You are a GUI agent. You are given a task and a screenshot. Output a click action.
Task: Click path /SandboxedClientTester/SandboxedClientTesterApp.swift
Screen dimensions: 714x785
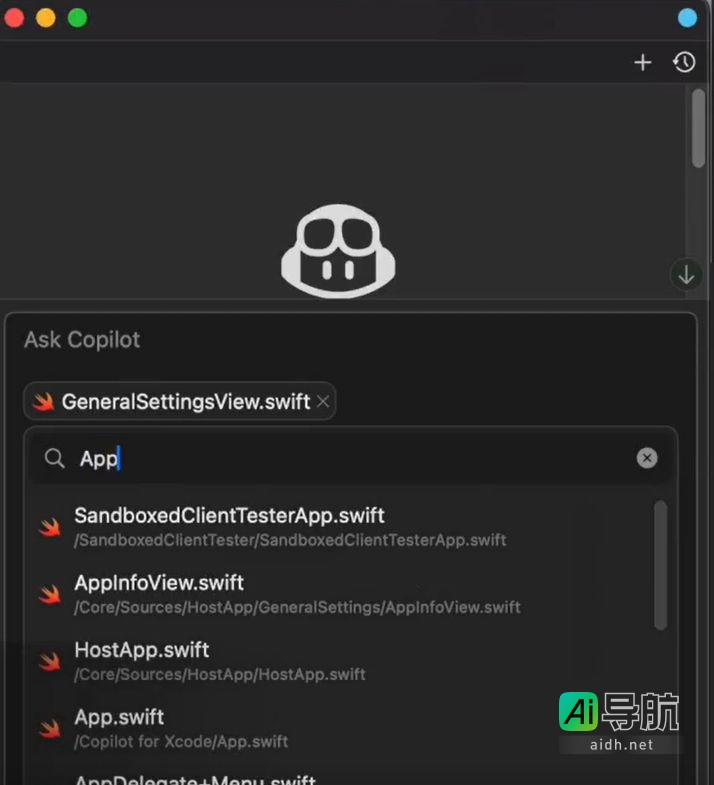[290, 540]
